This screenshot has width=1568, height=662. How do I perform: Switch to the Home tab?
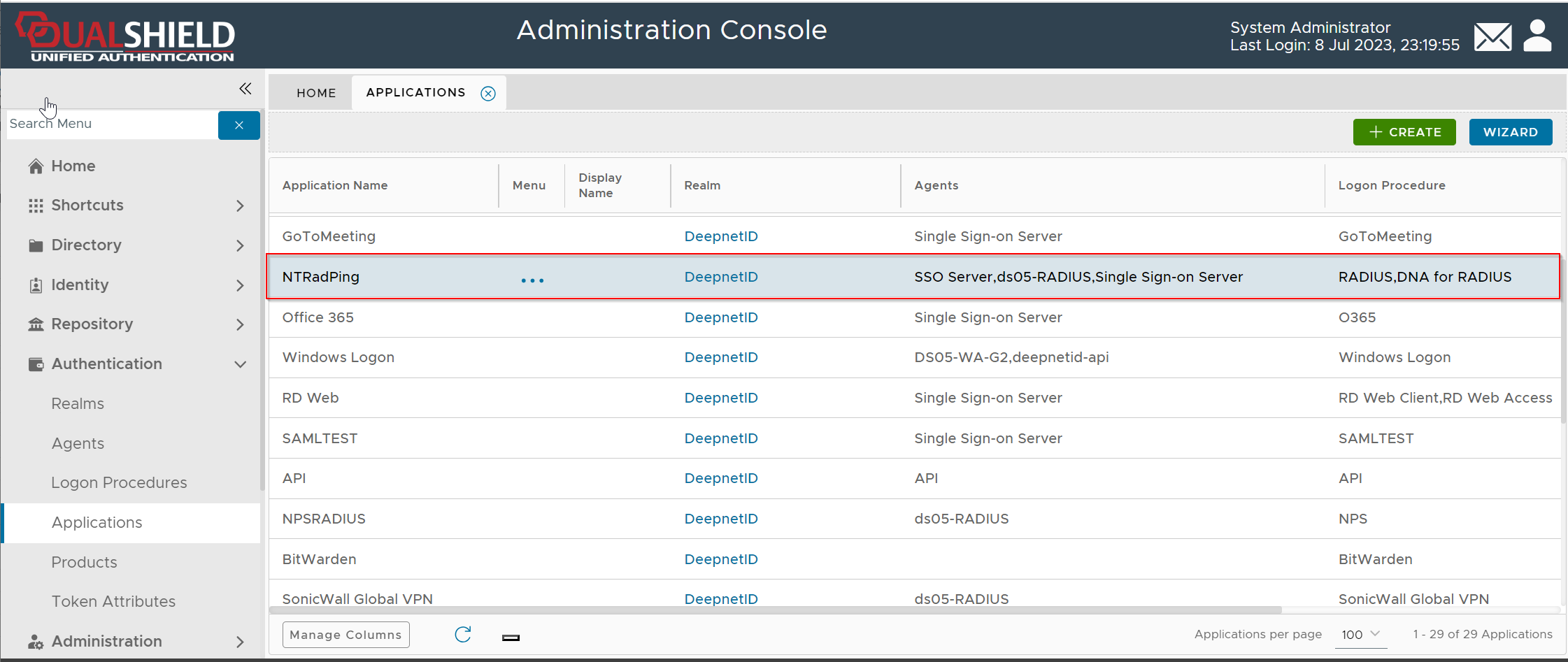316,93
